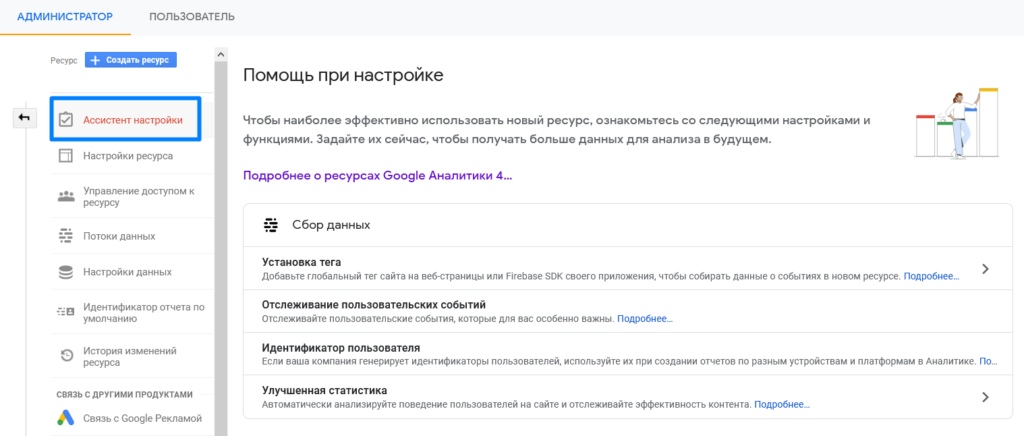Open Подробнее link under Отслеживание пользовательских событий
The height and width of the screenshot is (436, 1024).
(645, 319)
